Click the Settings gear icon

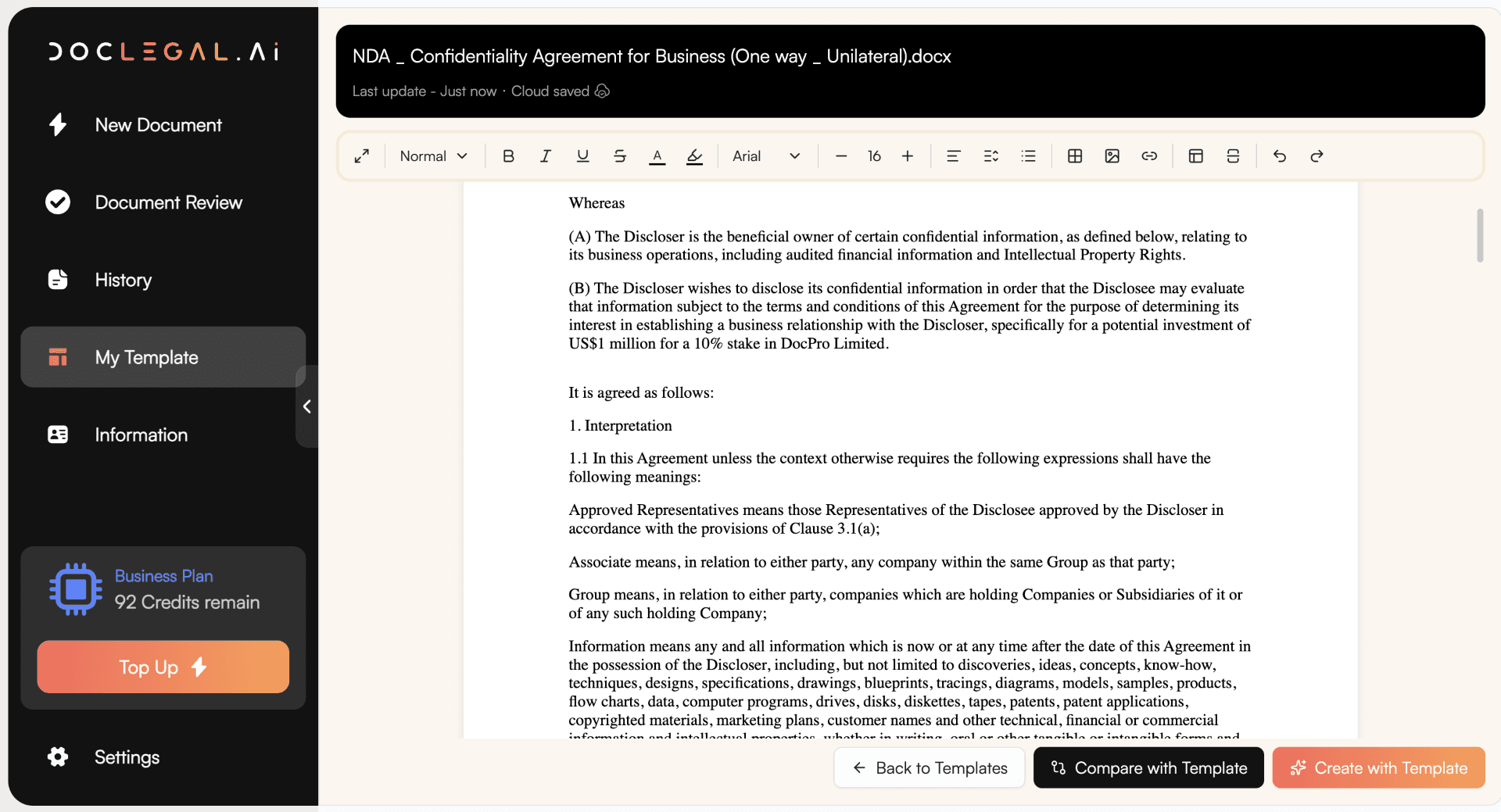point(58,757)
